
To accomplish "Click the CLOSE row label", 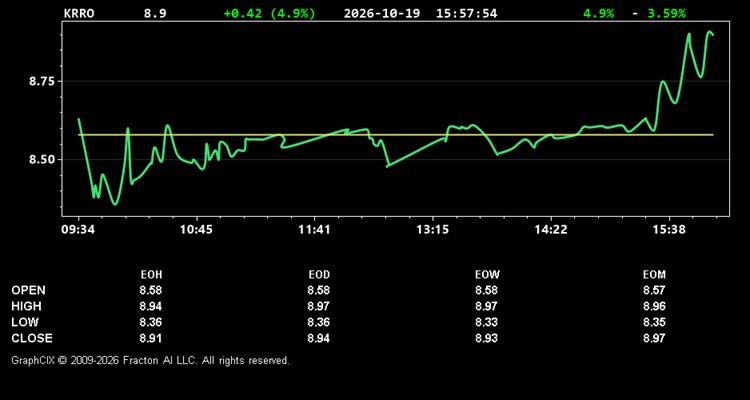I will click(x=32, y=338).
